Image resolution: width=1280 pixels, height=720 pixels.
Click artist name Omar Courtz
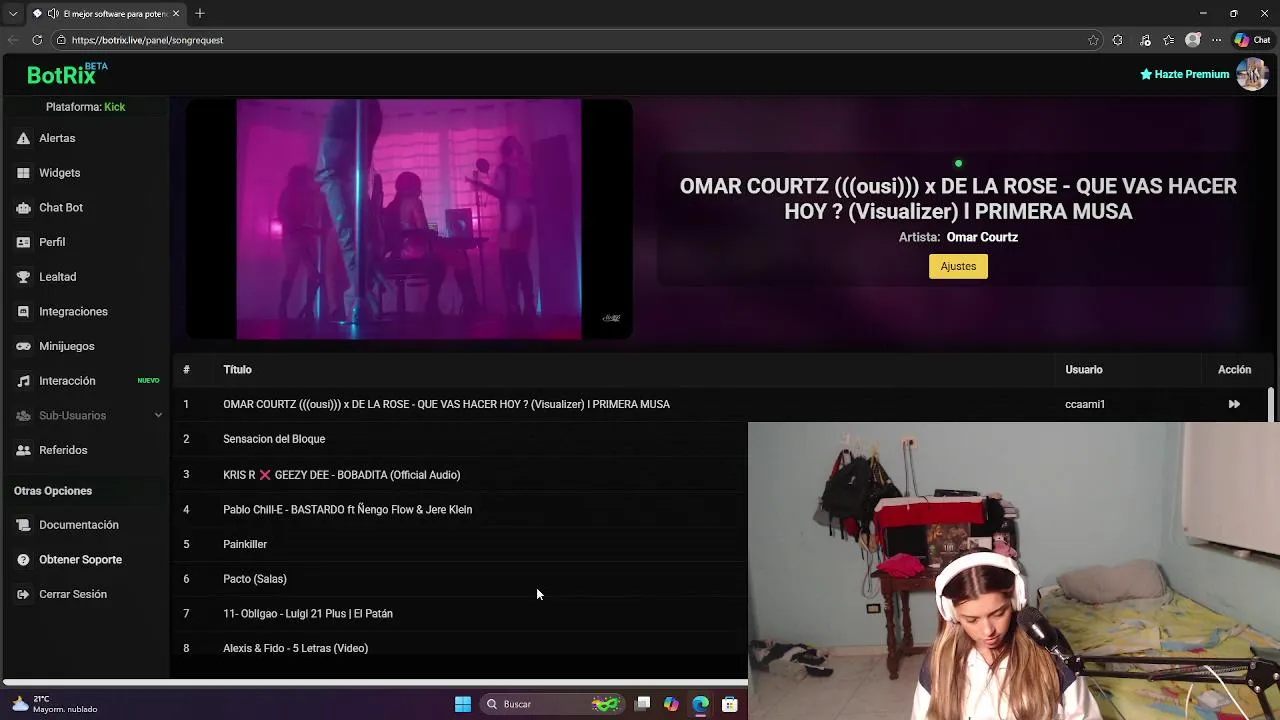point(982,237)
